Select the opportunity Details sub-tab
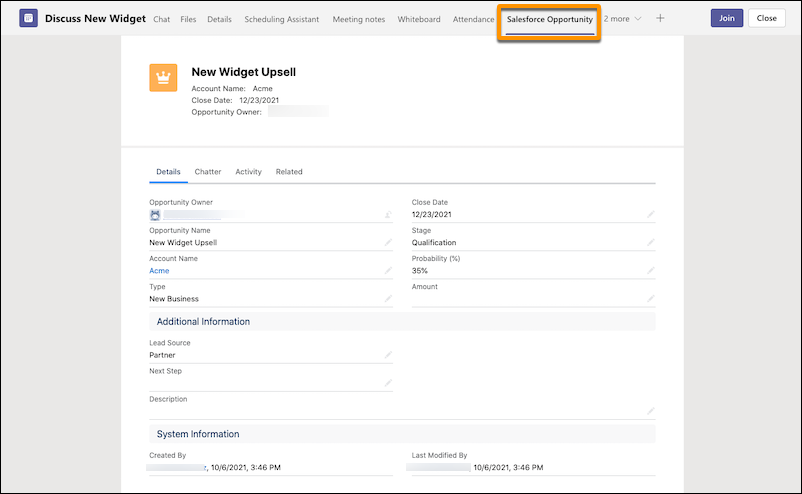The height and width of the screenshot is (494, 802). [x=168, y=172]
